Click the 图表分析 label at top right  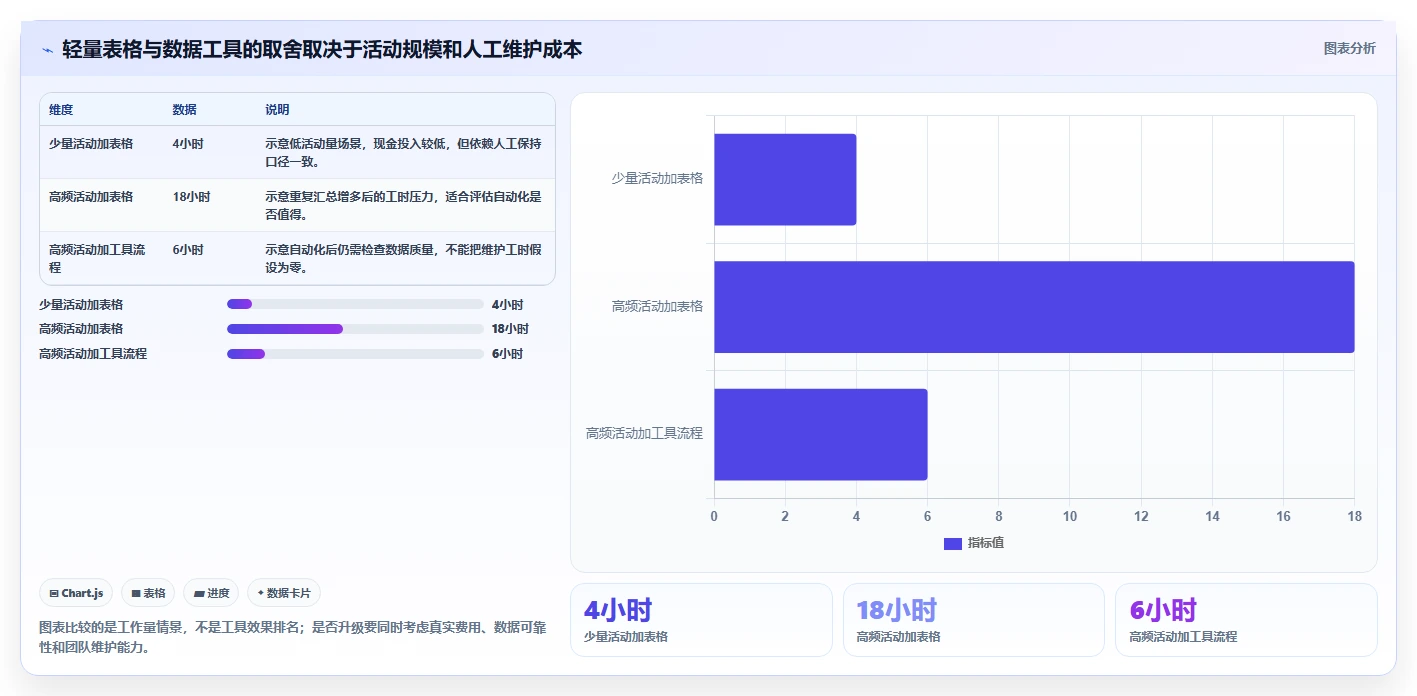pyautogui.click(x=1349, y=48)
